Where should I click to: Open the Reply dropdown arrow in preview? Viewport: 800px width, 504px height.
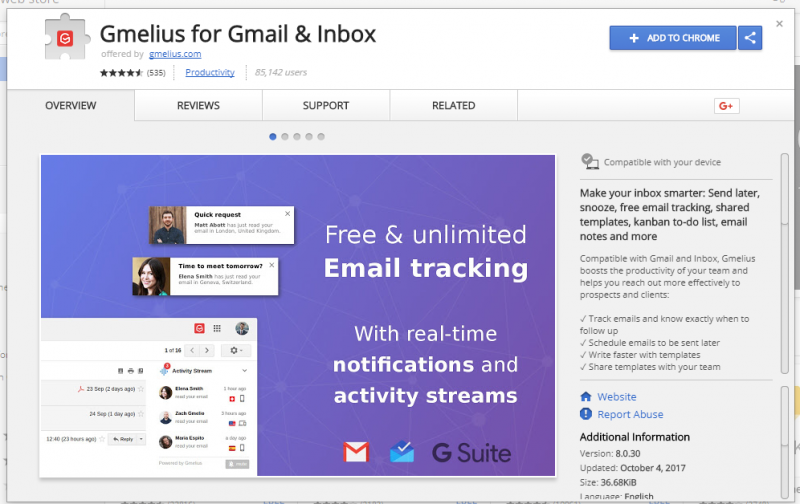(x=141, y=439)
